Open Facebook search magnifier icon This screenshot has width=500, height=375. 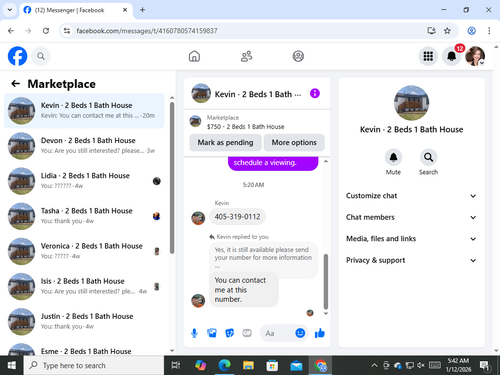(x=41, y=56)
